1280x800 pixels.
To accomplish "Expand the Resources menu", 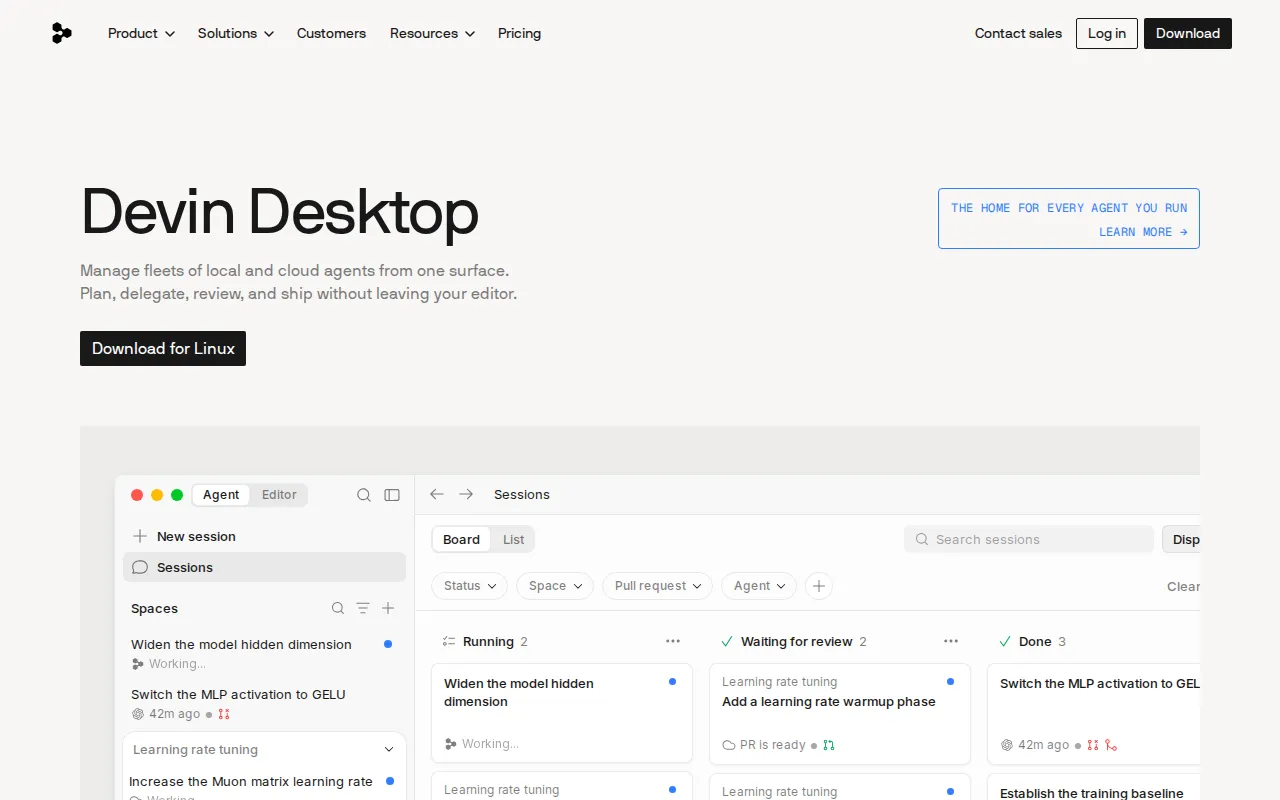I will pyautogui.click(x=432, y=33).
